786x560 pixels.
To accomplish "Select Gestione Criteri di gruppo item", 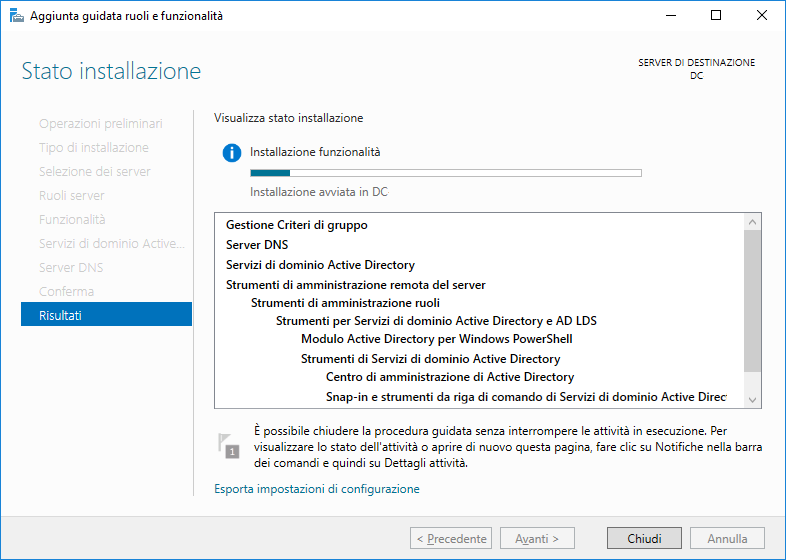I will tap(297, 225).
